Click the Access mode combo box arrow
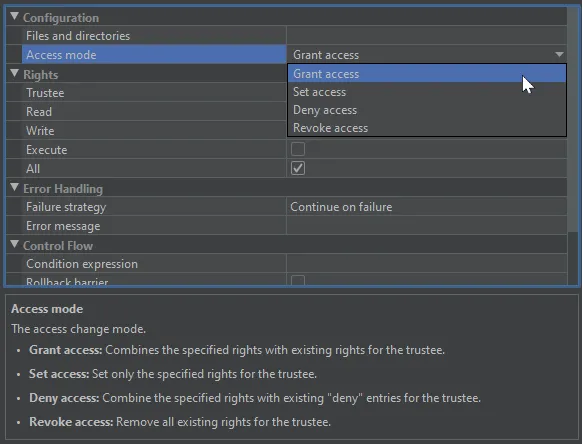The height and width of the screenshot is (444, 582). (x=559, y=55)
